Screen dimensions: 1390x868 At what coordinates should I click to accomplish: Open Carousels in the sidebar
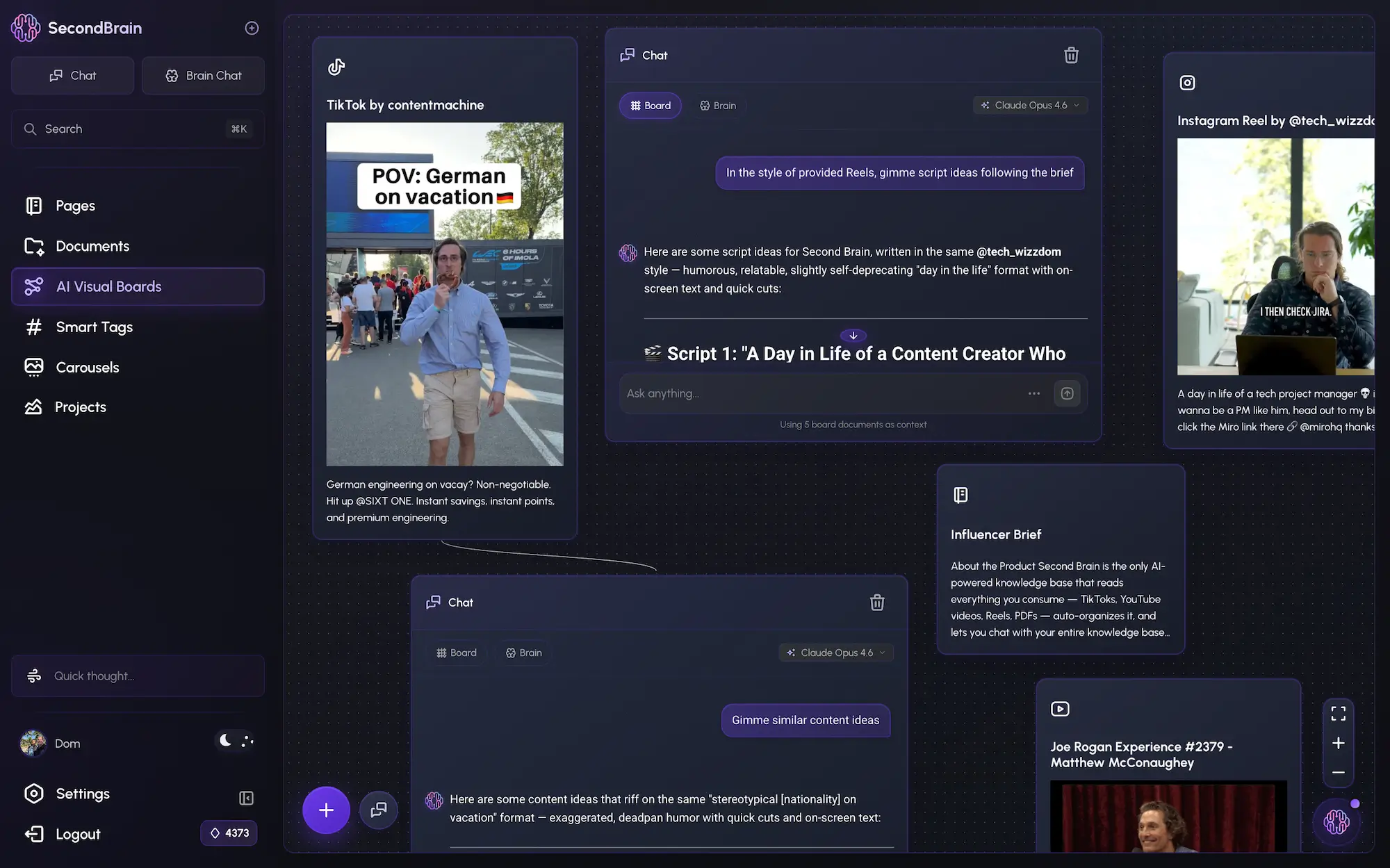point(138,367)
